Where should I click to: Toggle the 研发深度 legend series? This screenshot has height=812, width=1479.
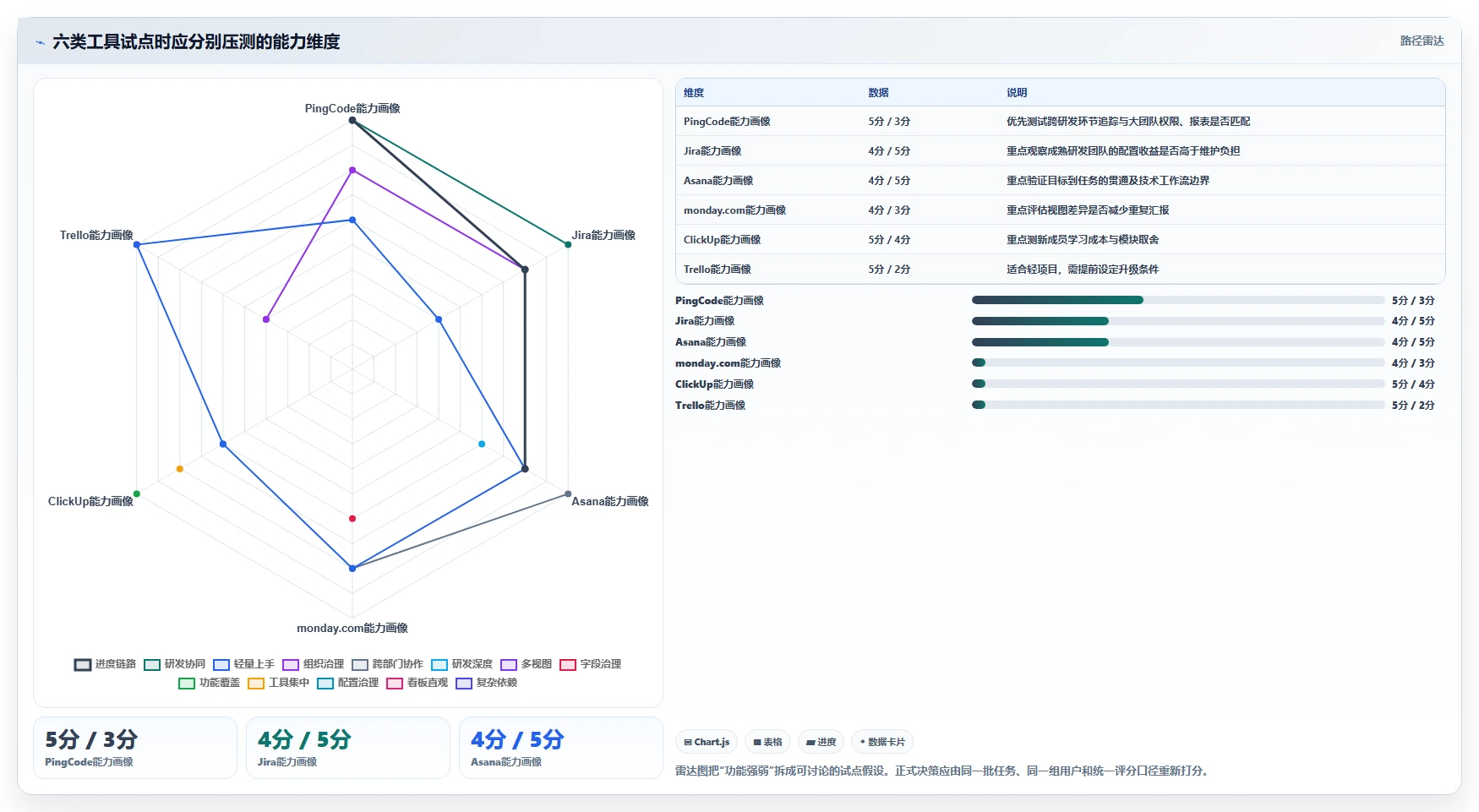click(x=462, y=664)
